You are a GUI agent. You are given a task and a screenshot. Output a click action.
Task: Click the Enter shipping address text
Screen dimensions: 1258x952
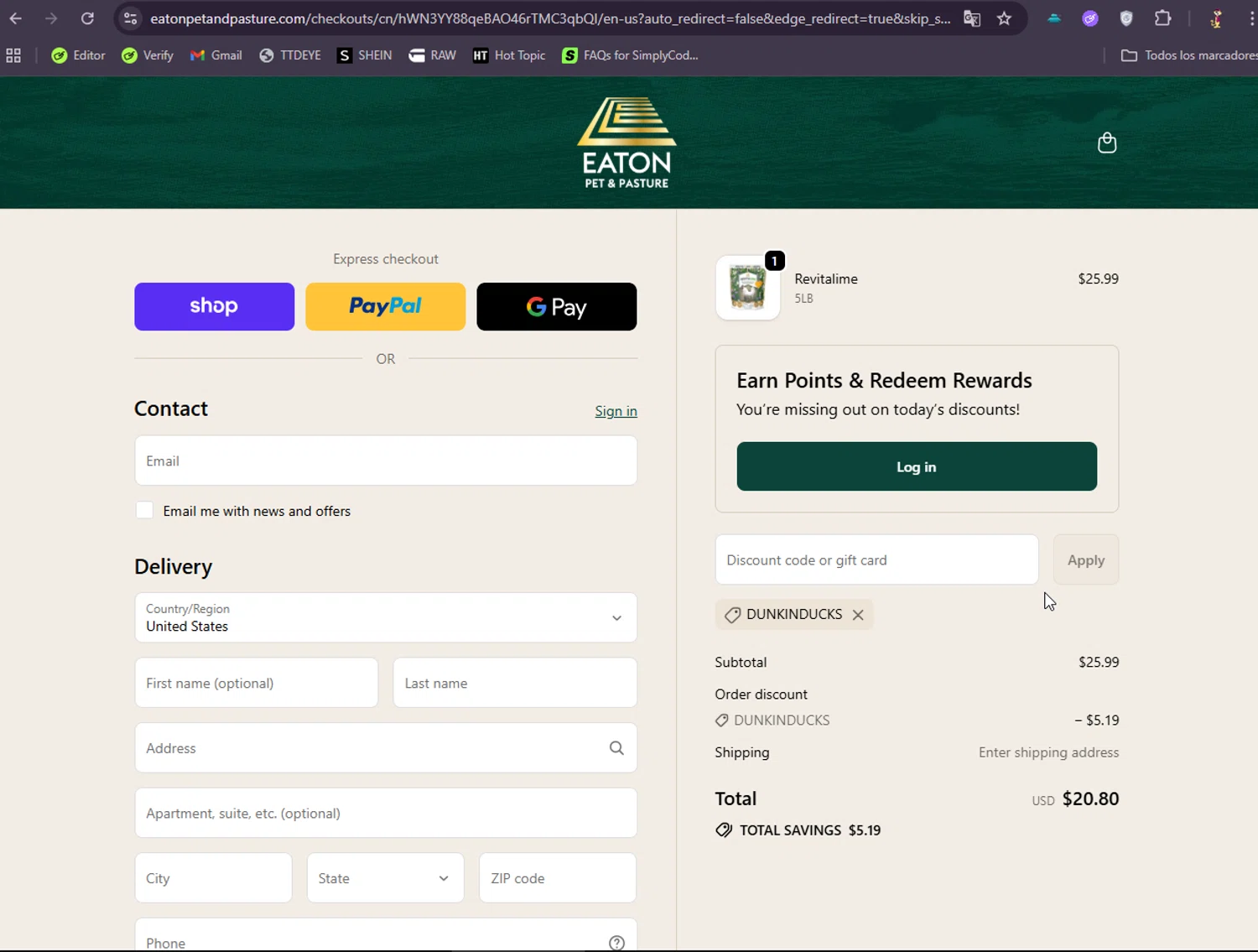coord(1048,752)
